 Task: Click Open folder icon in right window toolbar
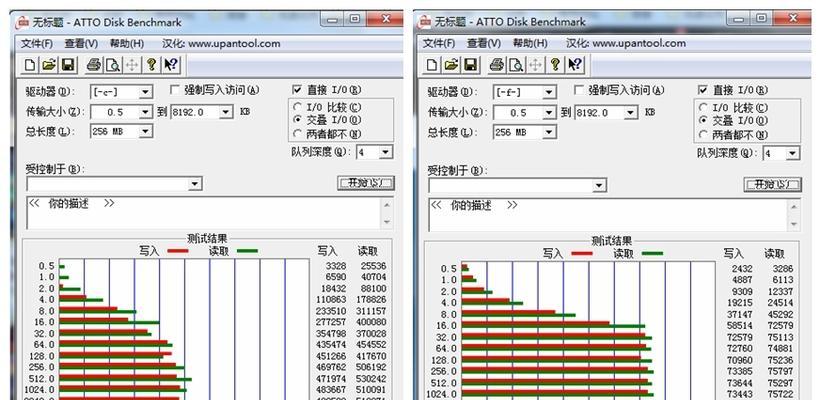pos(451,65)
